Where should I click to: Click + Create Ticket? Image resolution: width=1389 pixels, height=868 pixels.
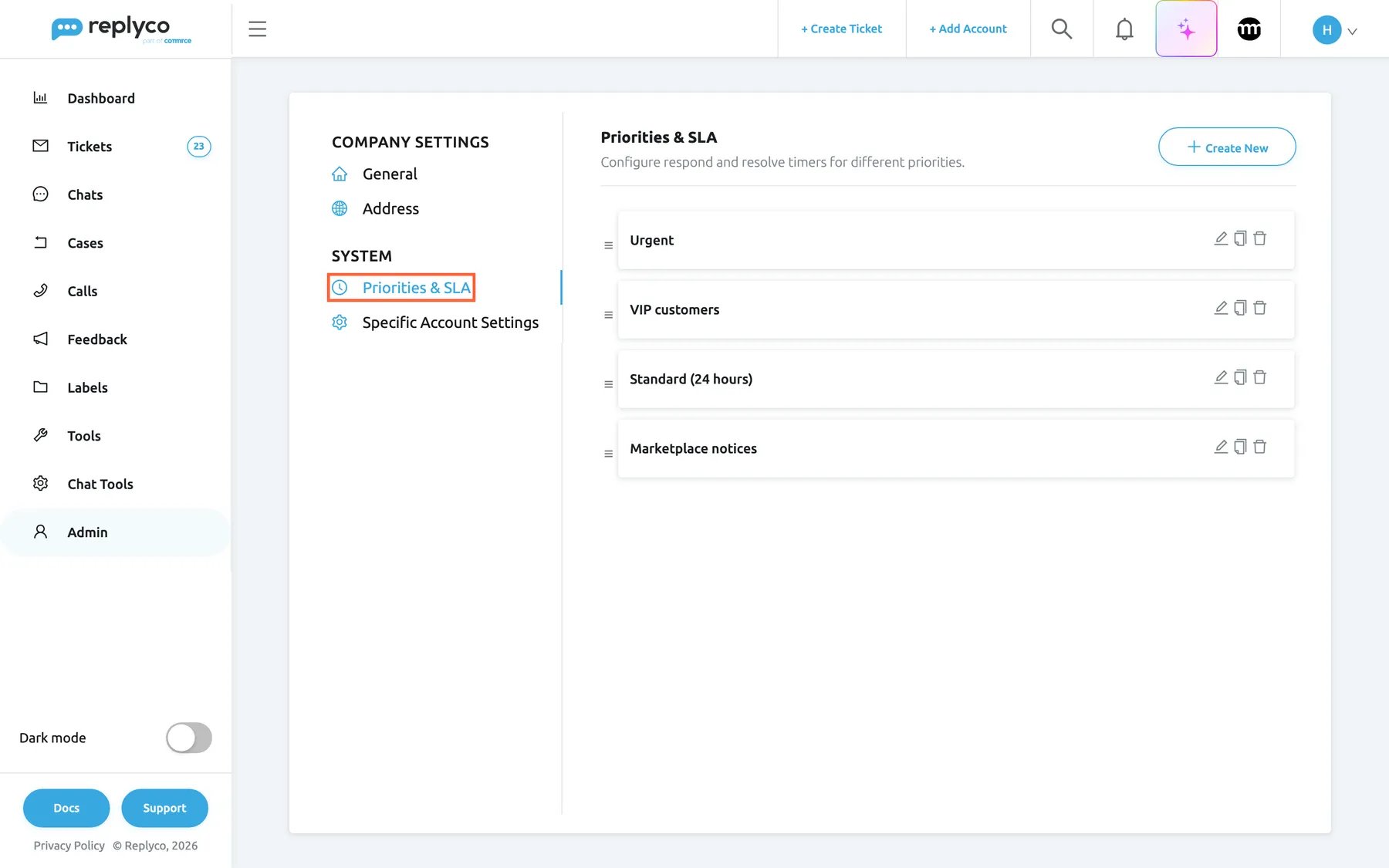841,29
